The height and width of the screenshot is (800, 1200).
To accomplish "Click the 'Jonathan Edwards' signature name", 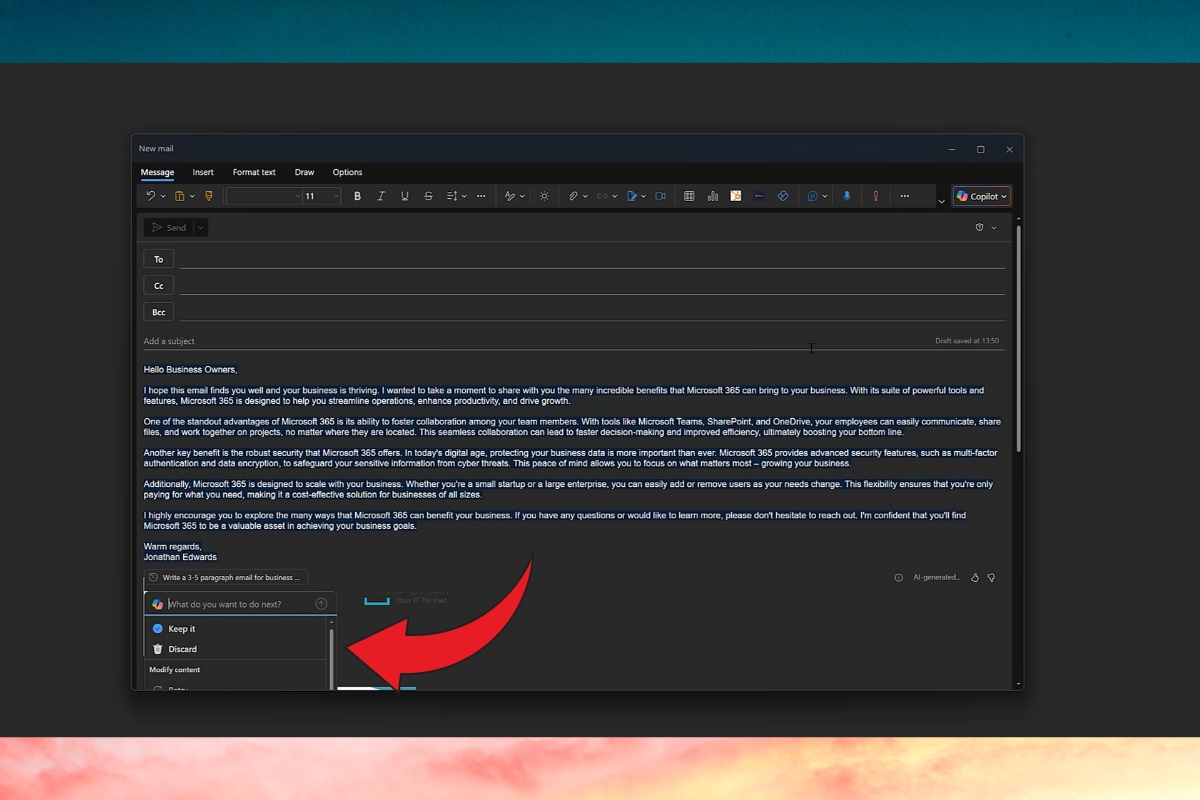I will click(x=180, y=557).
